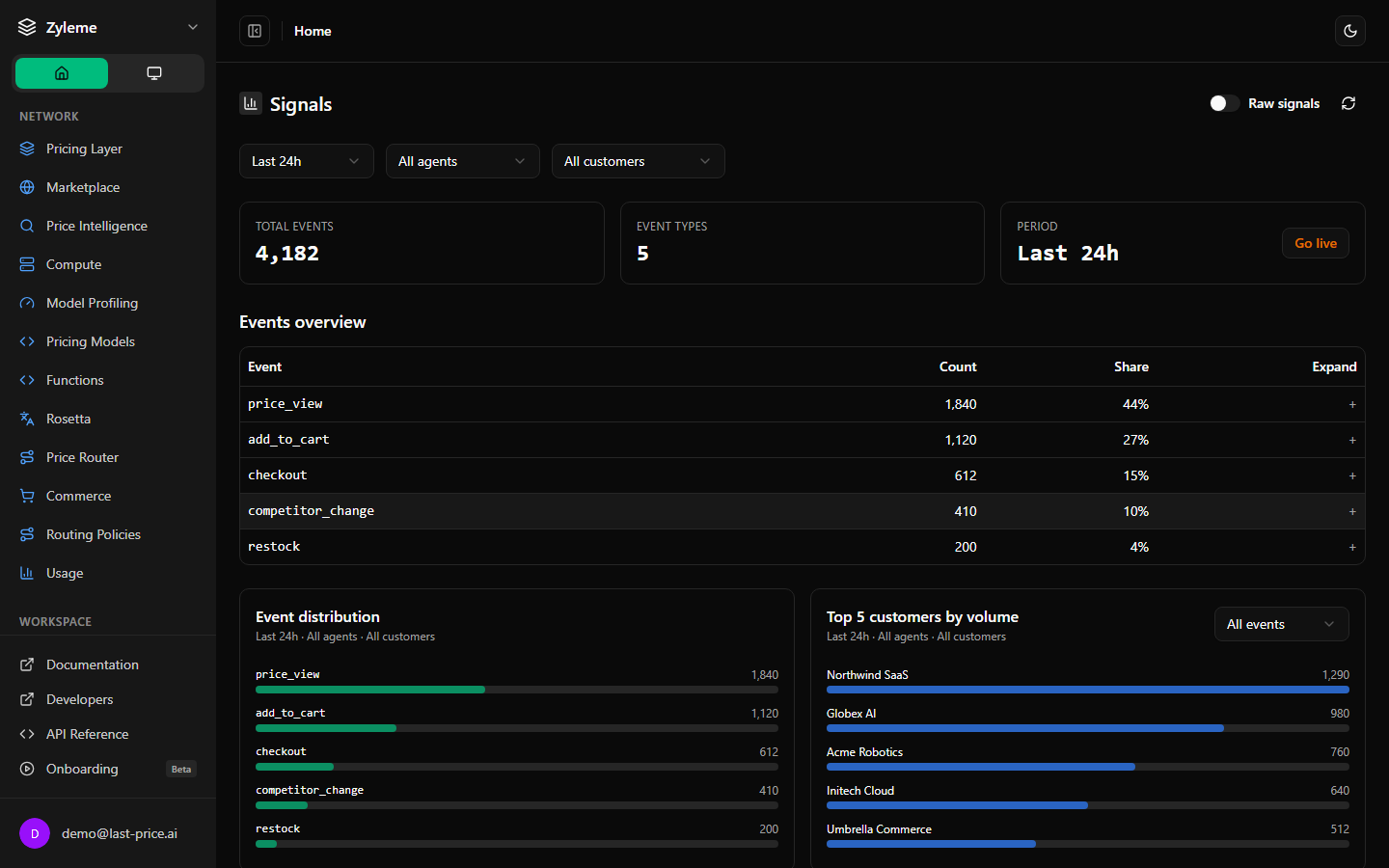Image resolution: width=1389 pixels, height=868 pixels.
Task: Open the All agents dropdown
Action: 462,161
